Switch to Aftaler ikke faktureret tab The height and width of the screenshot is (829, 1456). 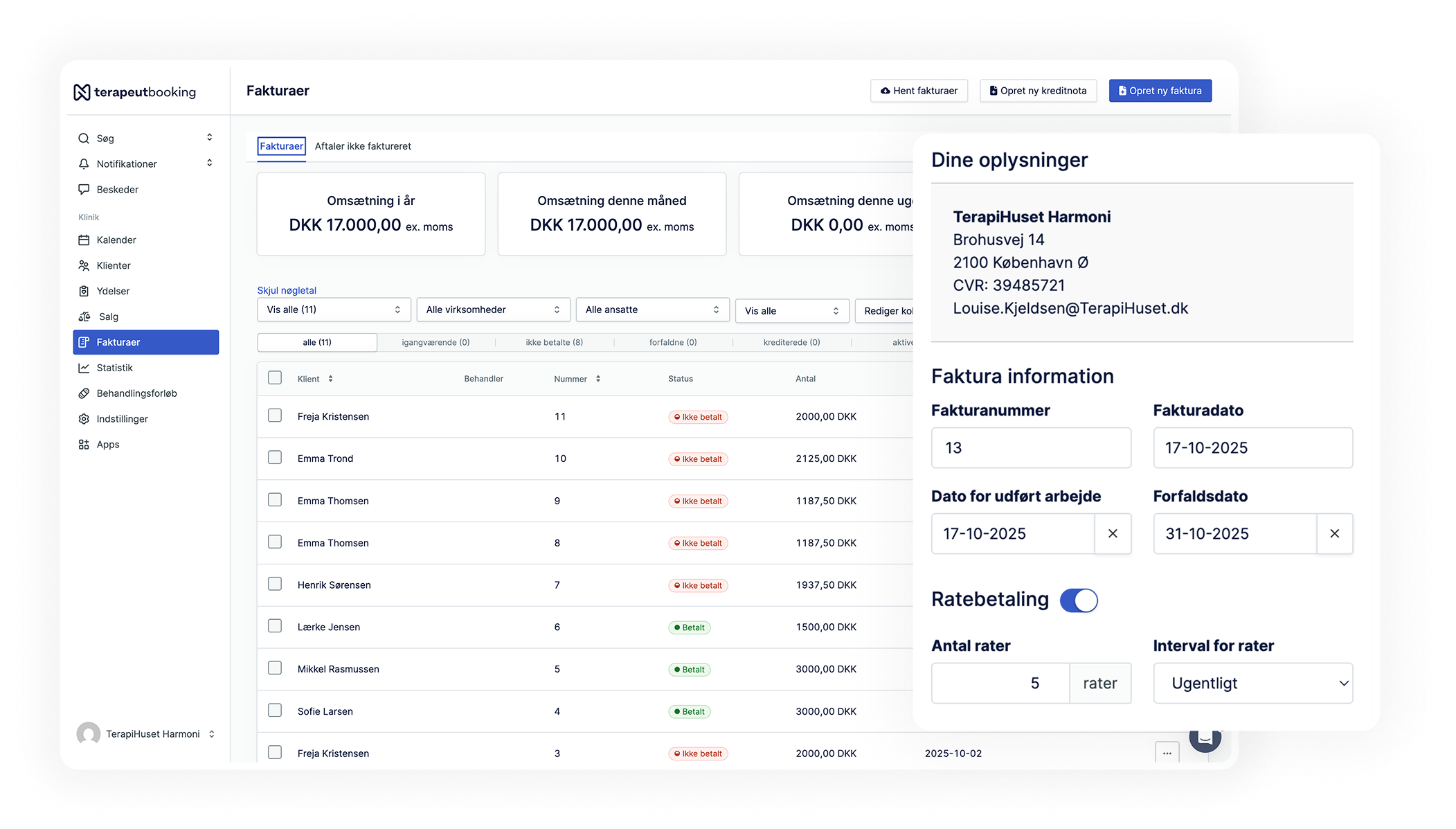363,146
